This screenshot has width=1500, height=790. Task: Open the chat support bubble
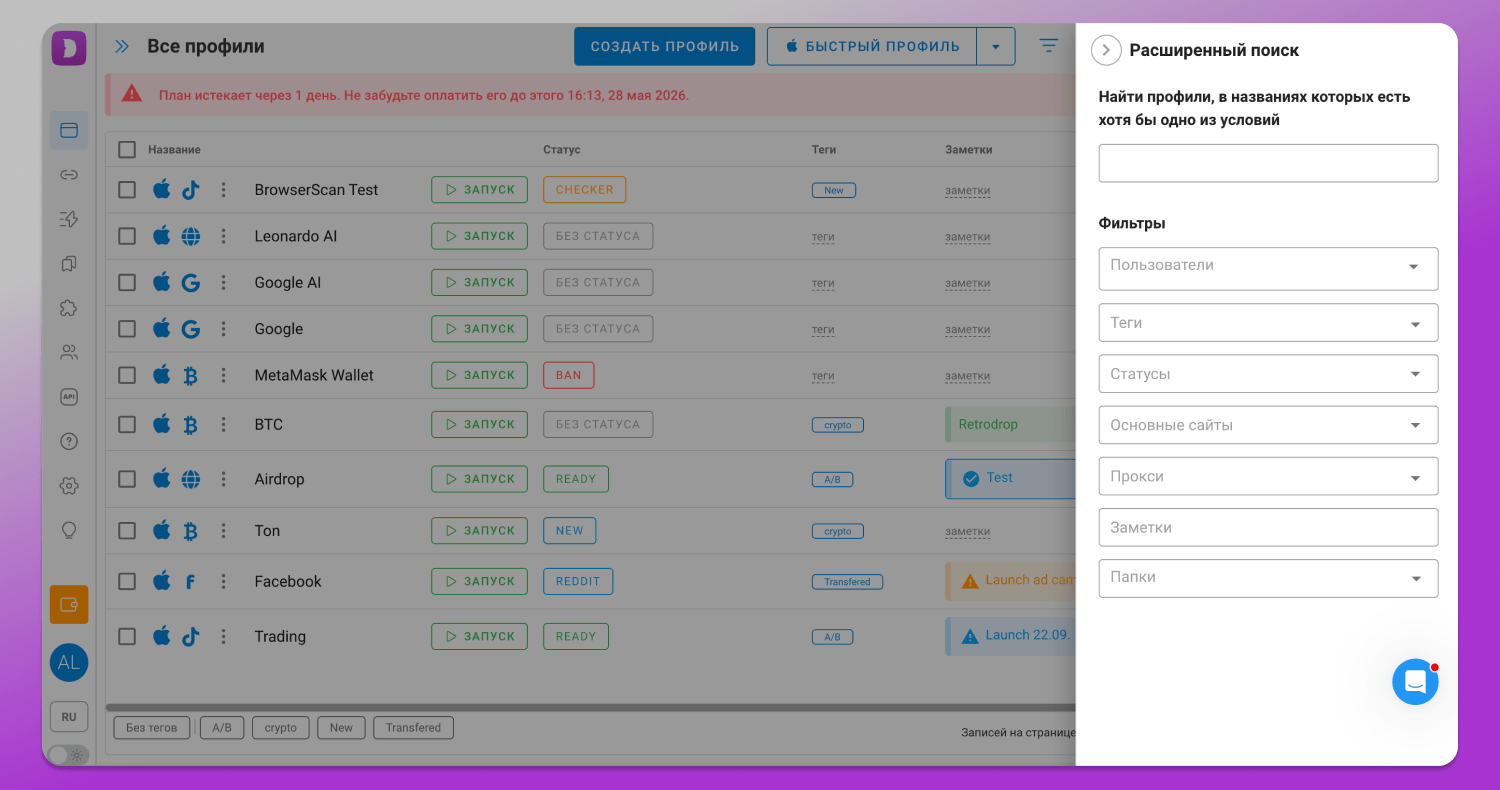coord(1415,682)
